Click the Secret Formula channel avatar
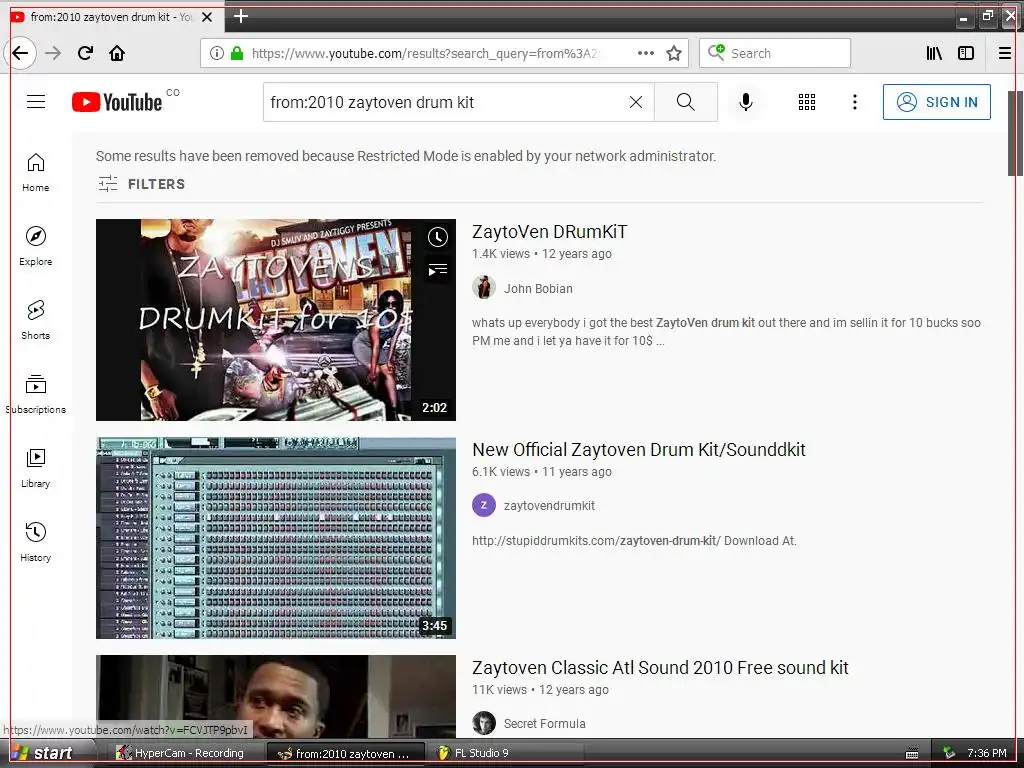The image size is (1024, 768). click(484, 723)
